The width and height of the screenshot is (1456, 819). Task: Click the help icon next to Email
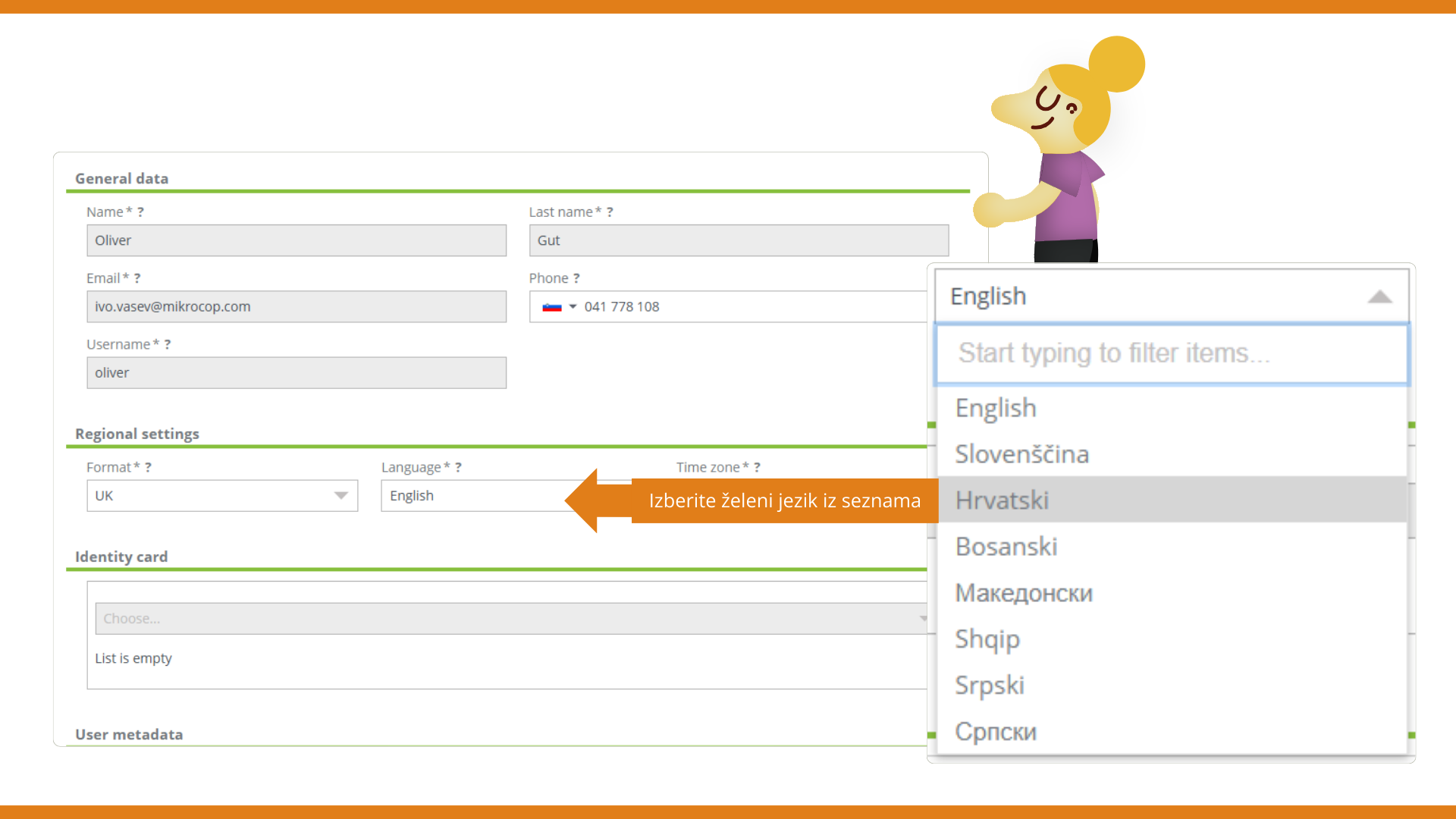click(137, 278)
